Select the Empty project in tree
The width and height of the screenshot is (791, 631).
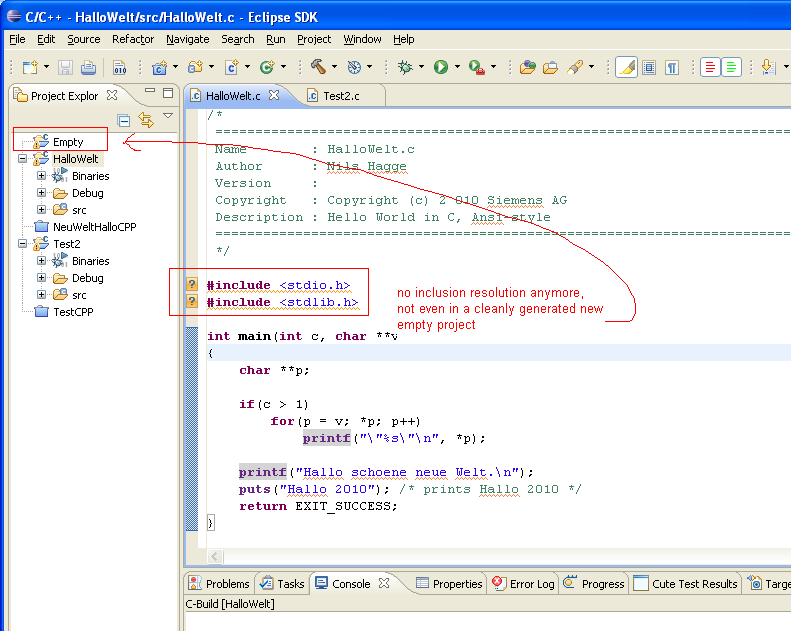(68, 142)
